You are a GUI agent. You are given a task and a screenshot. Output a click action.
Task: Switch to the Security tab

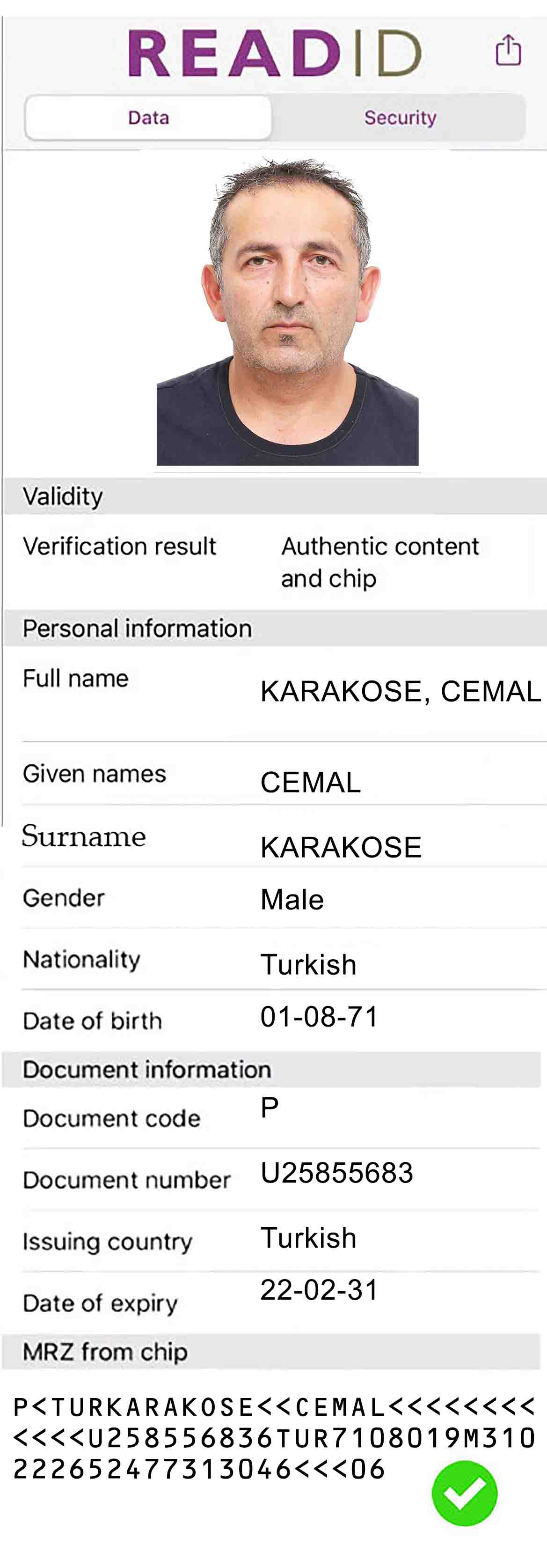point(400,118)
